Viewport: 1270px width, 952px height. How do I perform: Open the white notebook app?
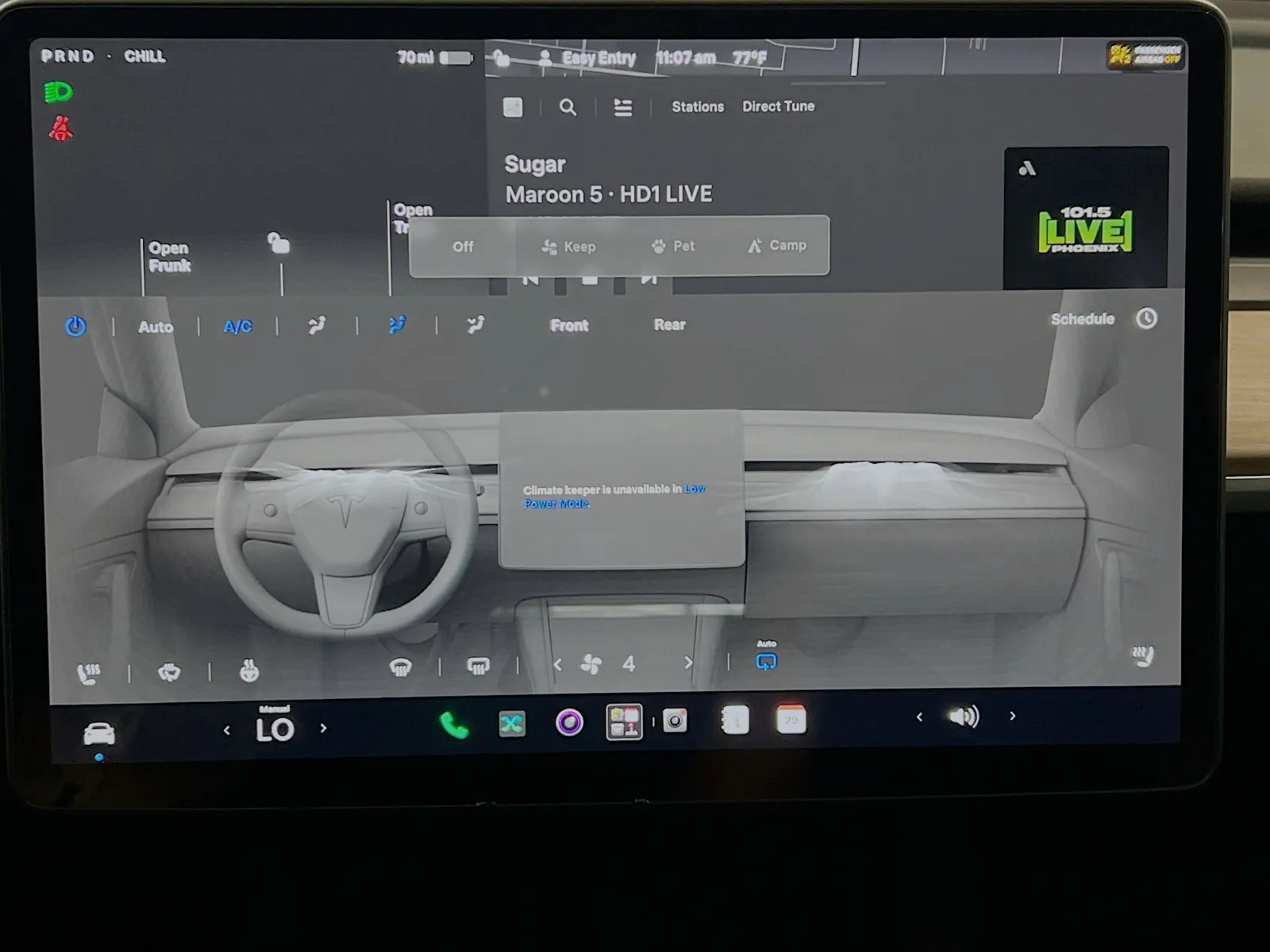tap(735, 720)
